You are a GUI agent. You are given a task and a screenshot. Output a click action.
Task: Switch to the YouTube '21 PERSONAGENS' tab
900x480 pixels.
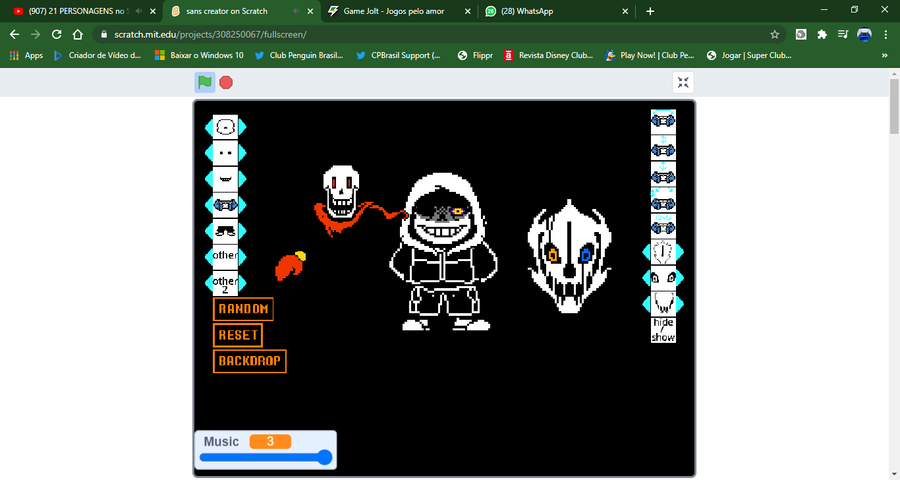pos(79,11)
